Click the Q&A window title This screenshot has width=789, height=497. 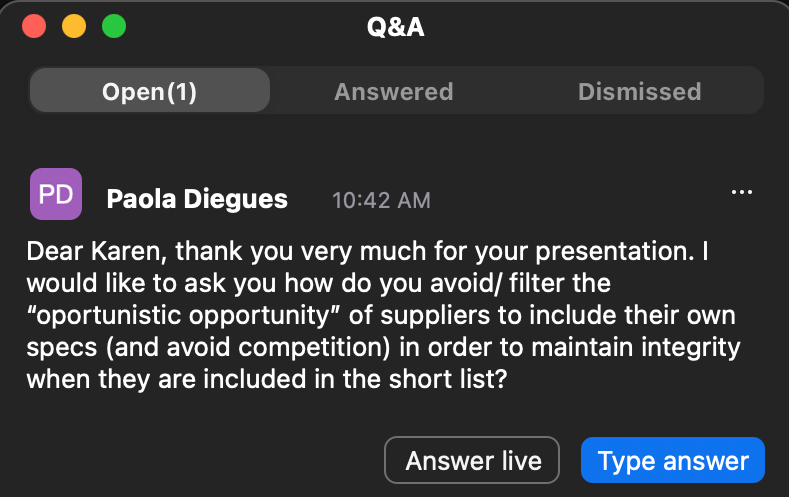(396, 27)
